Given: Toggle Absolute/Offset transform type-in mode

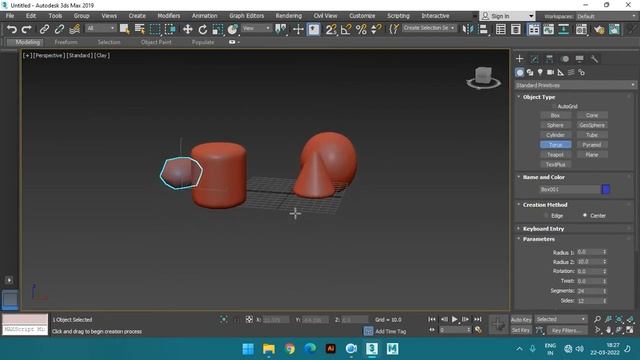Looking at the screenshot, I should (x=249, y=320).
